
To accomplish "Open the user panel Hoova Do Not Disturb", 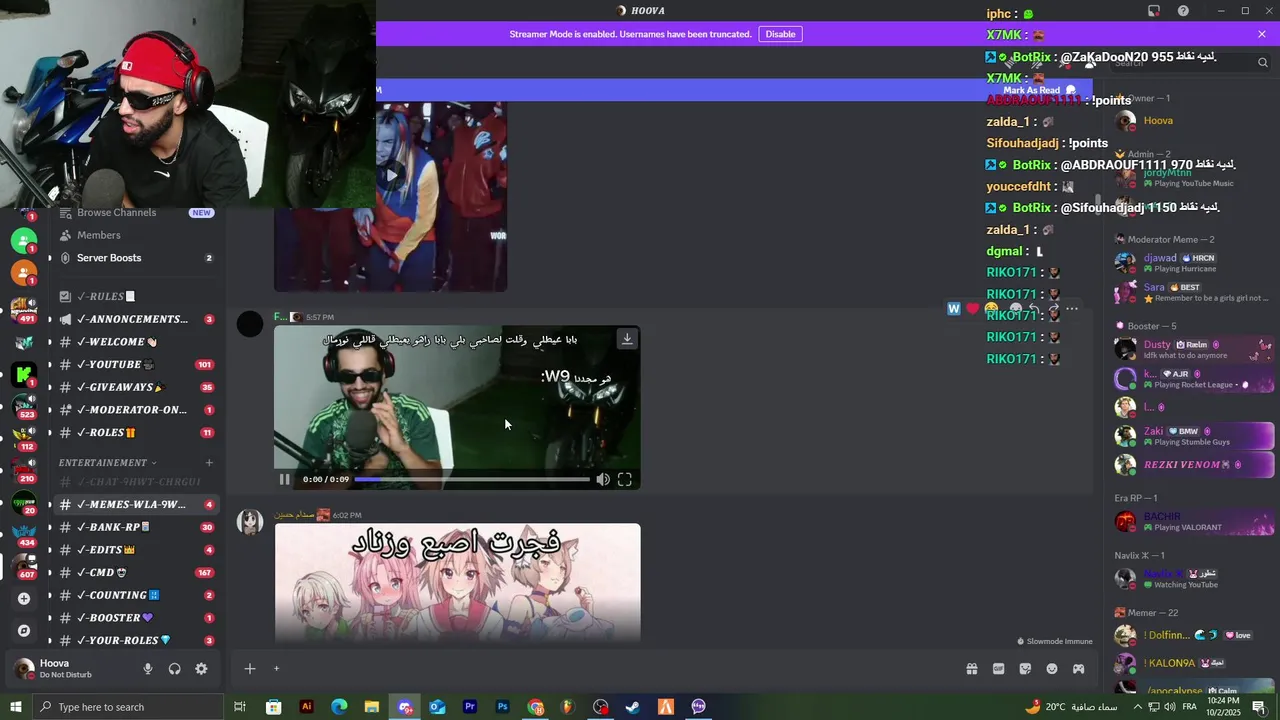I will point(70,669).
